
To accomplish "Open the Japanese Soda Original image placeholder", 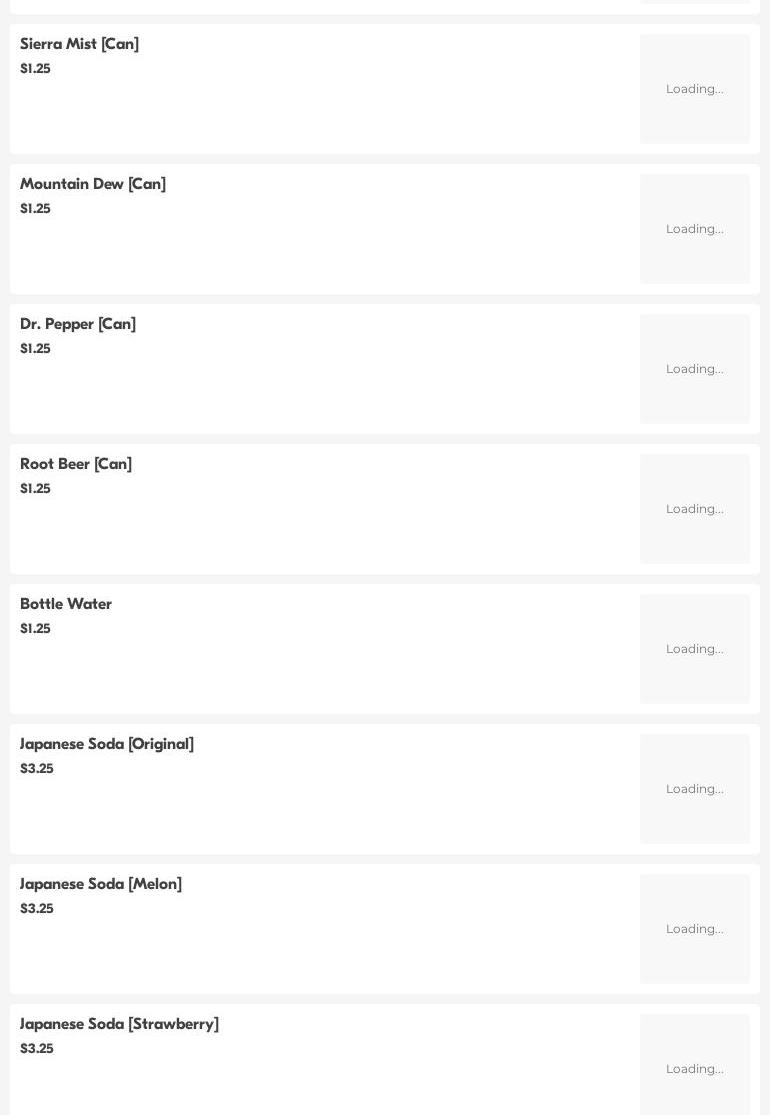I will pyautogui.click(x=694, y=789).
